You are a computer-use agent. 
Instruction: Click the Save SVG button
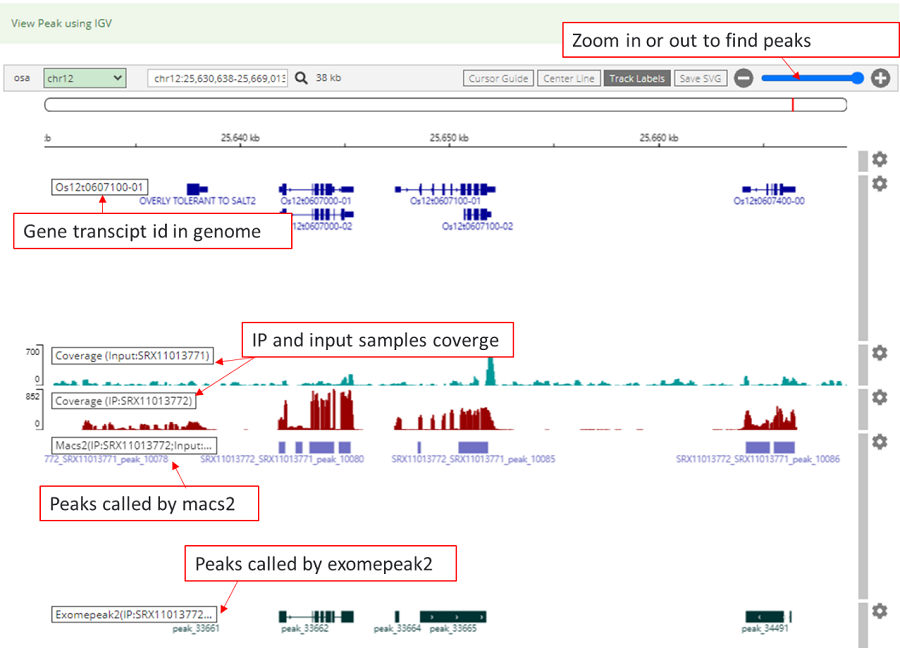tap(703, 78)
